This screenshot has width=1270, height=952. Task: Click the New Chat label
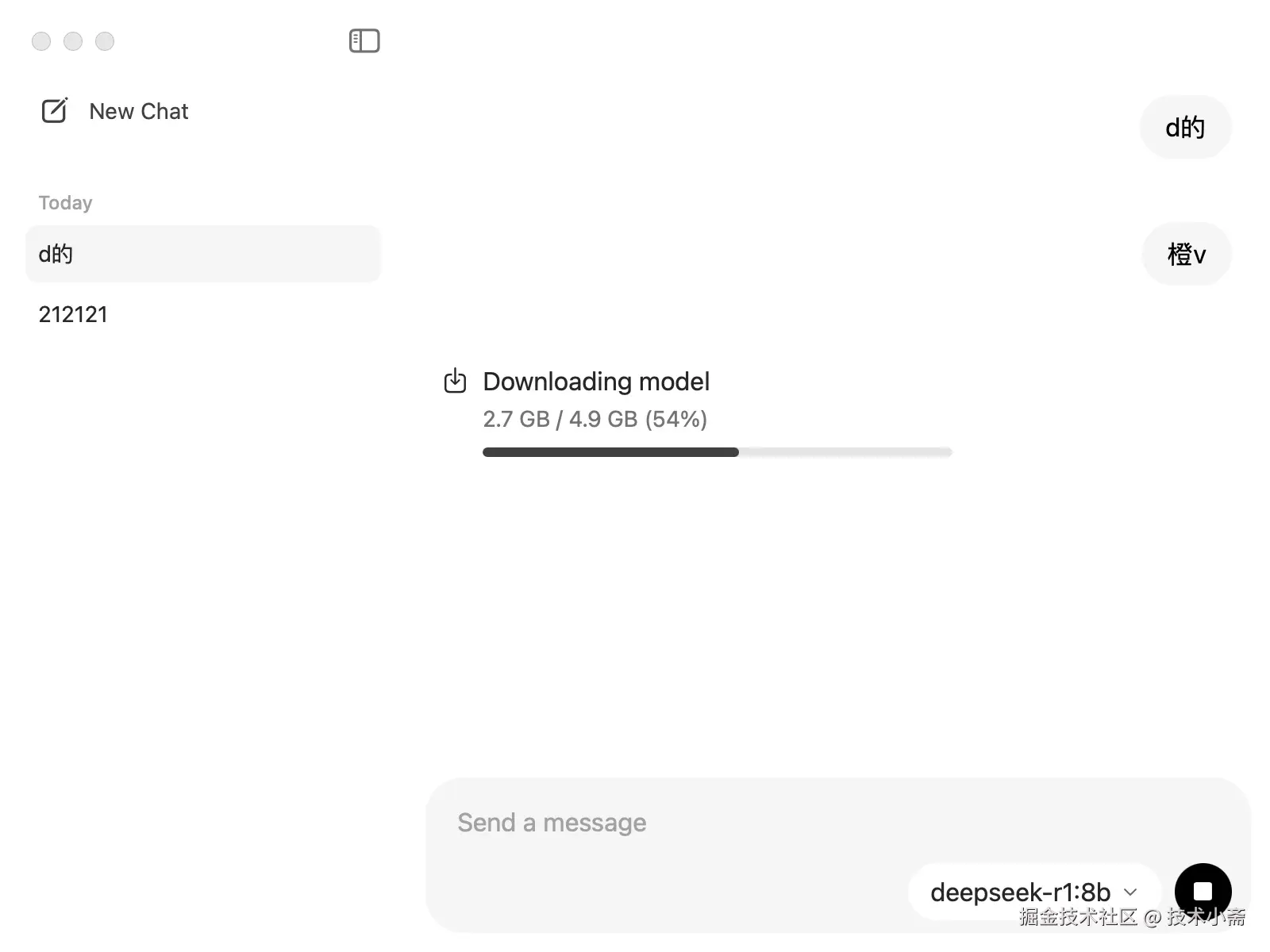coord(139,111)
